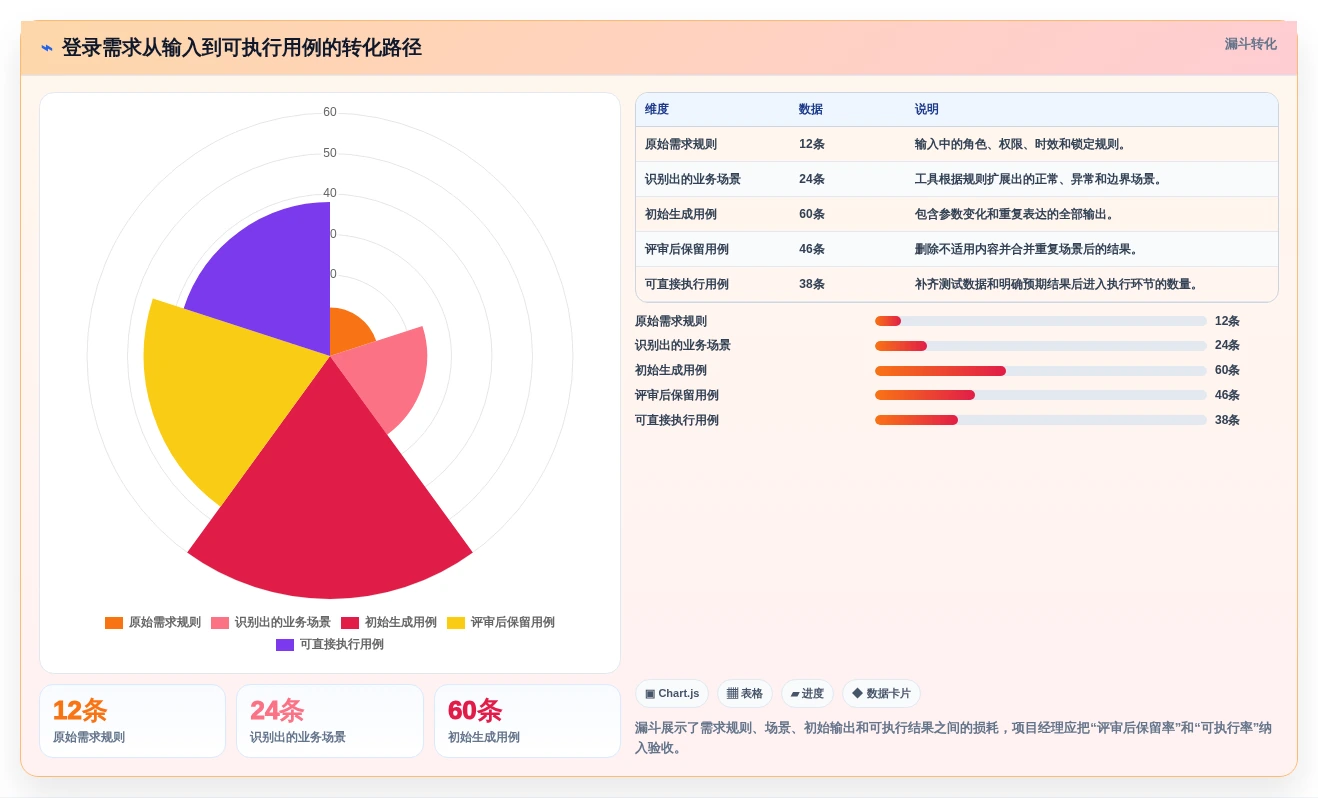Click the chart axis label 60
This screenshot has height=798, width=1318.
[x=330, y=112]
